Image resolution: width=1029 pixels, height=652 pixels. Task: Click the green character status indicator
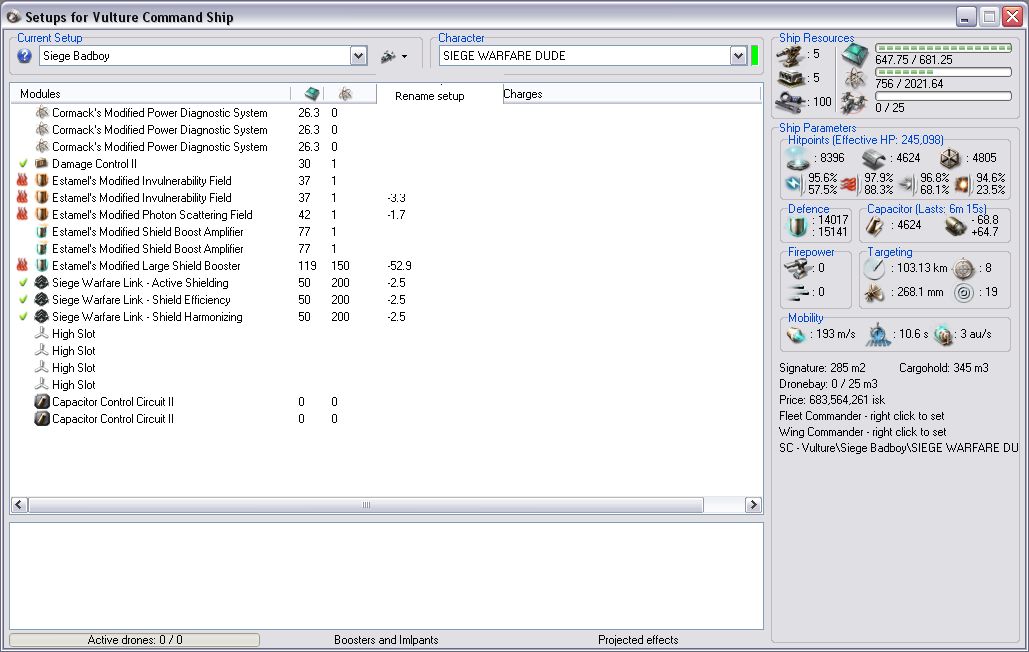pyautogui.click(x=754, y=56)
